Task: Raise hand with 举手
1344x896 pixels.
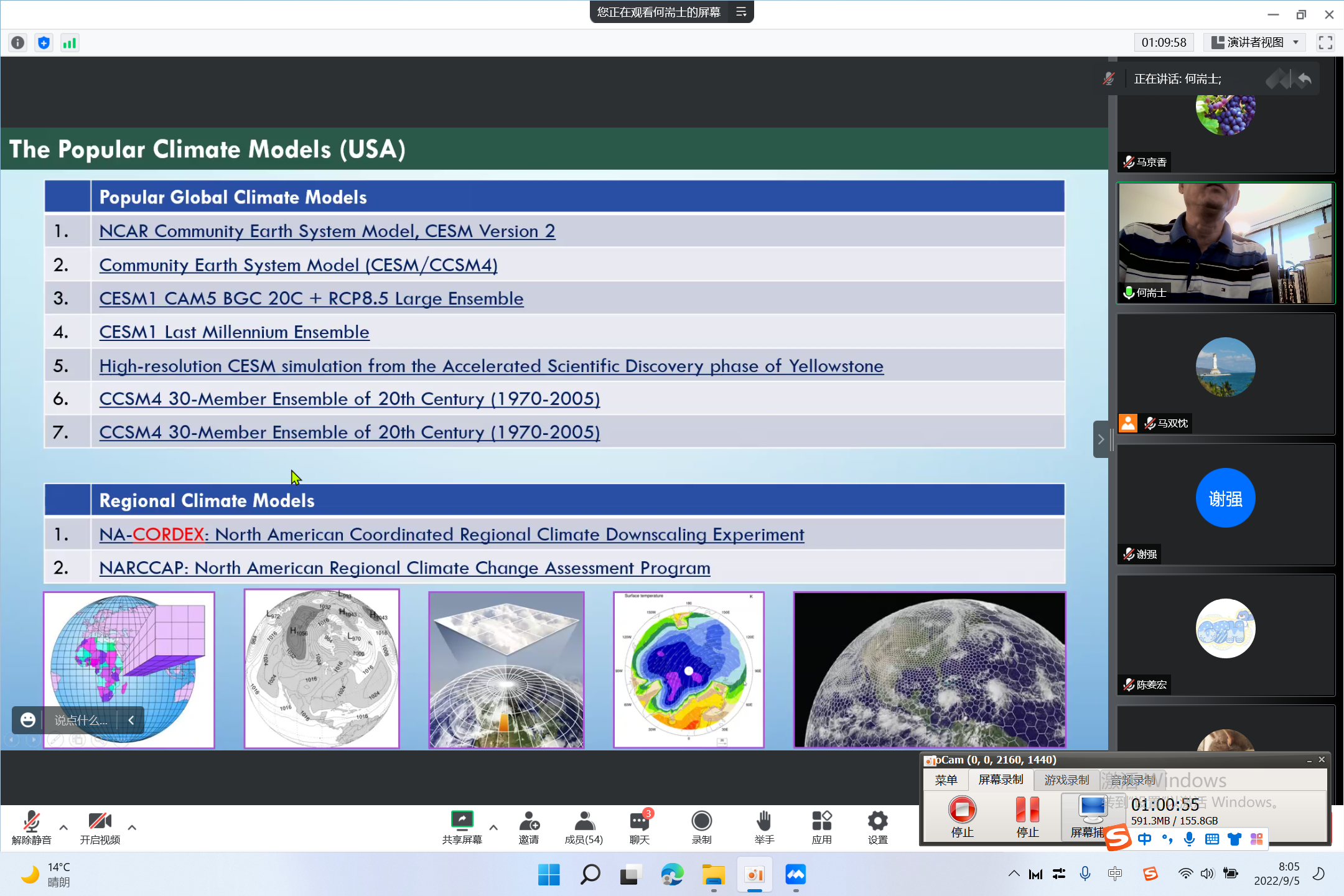Action: 764,828
